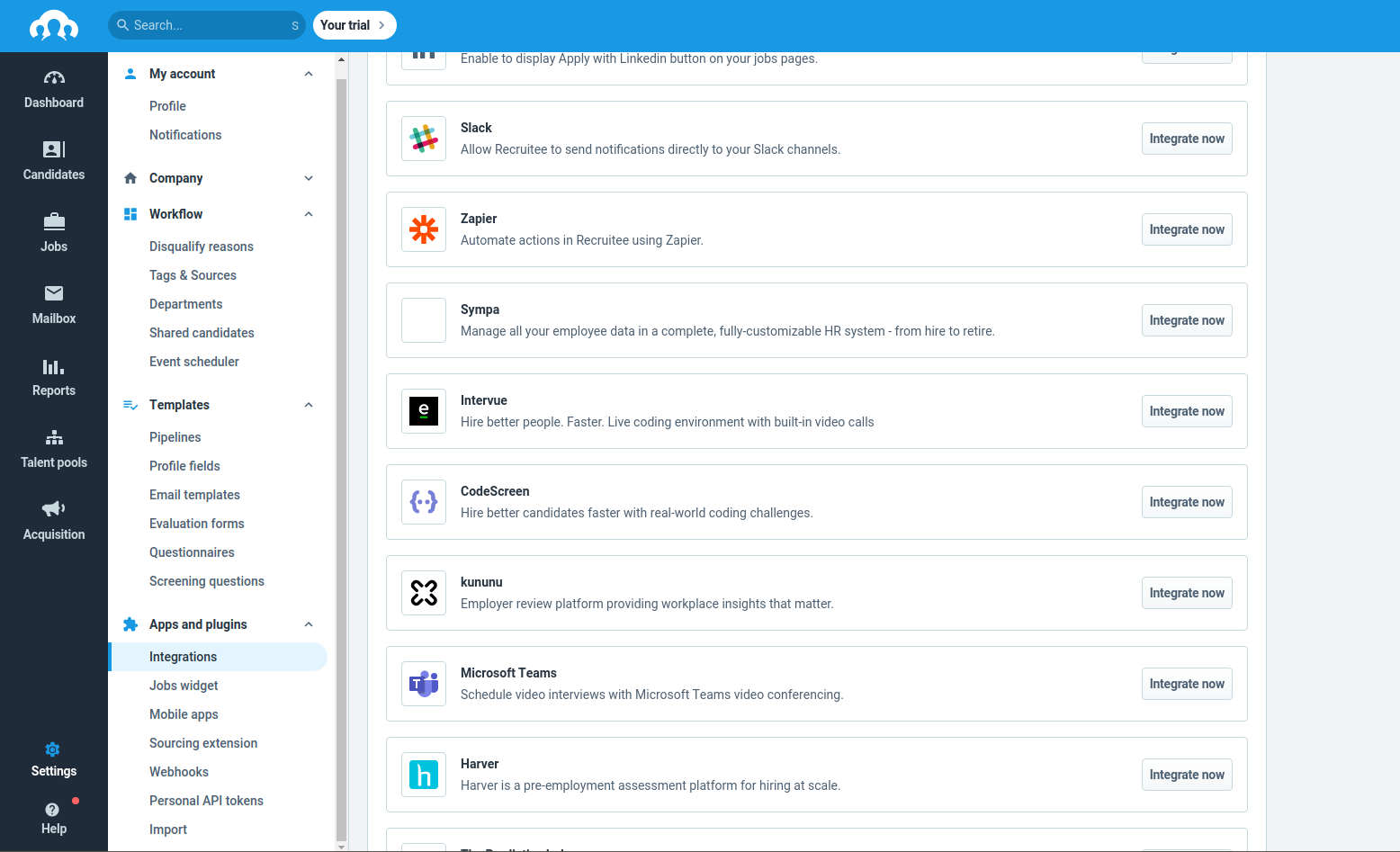Open Sourcing extension page

(x=203, y=743)
